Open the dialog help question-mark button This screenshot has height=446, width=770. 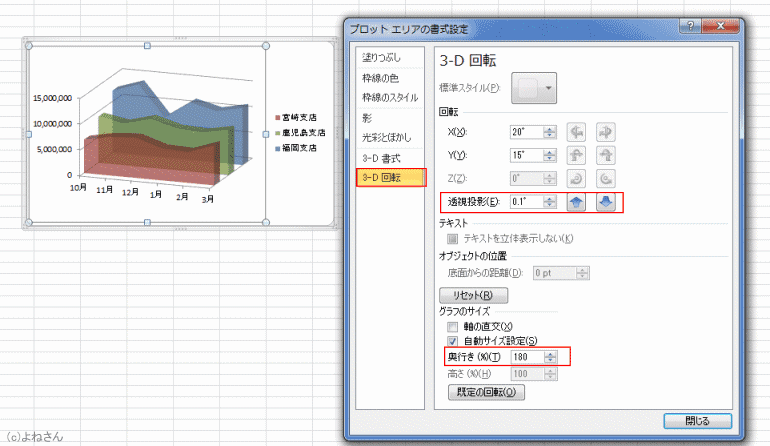[690, 26]
